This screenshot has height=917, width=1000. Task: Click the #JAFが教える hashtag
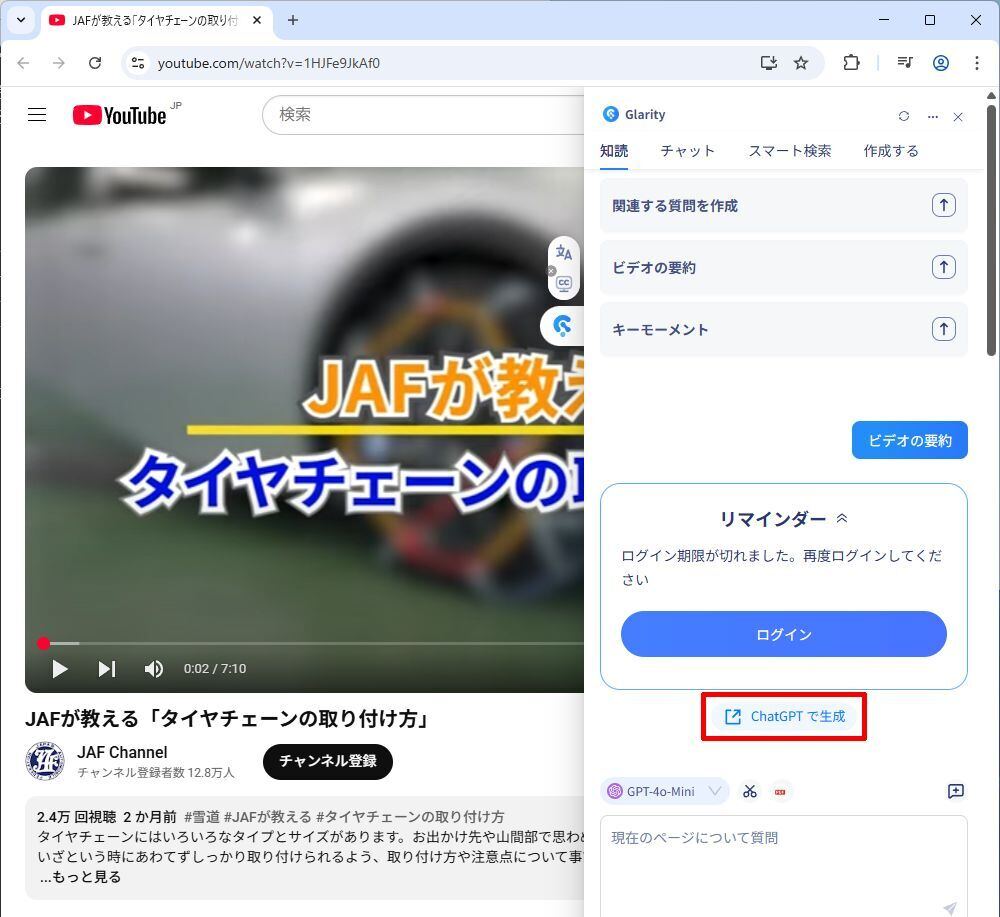(267, 817)
